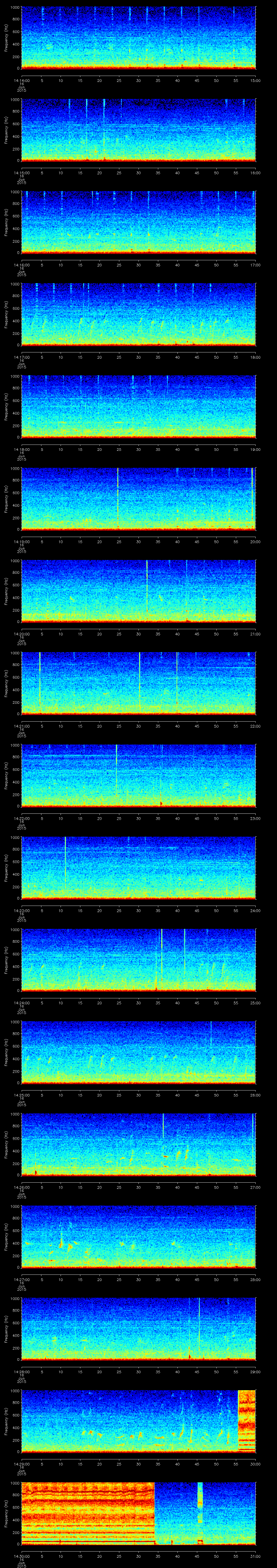Select the spectrogram panel starting at 14:25:00
Viewport: 277px width, 1568px height.
click(139, 1052)
